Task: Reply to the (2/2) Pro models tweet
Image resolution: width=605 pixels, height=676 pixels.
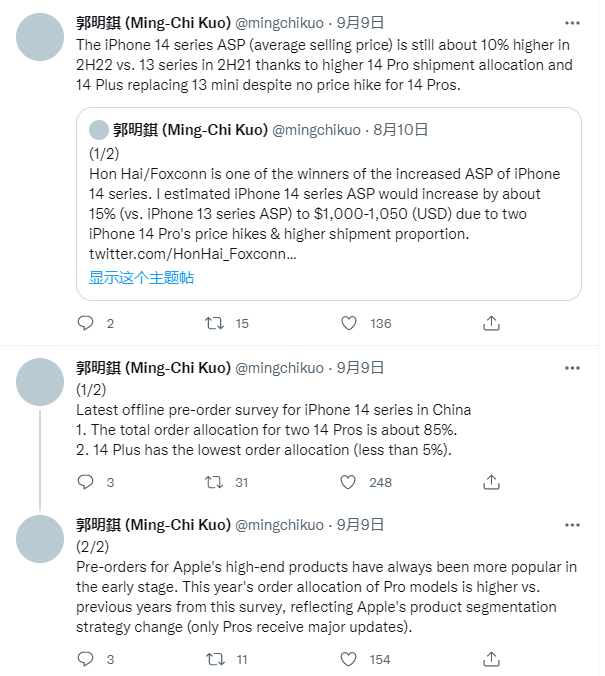Action: point(86,659)
